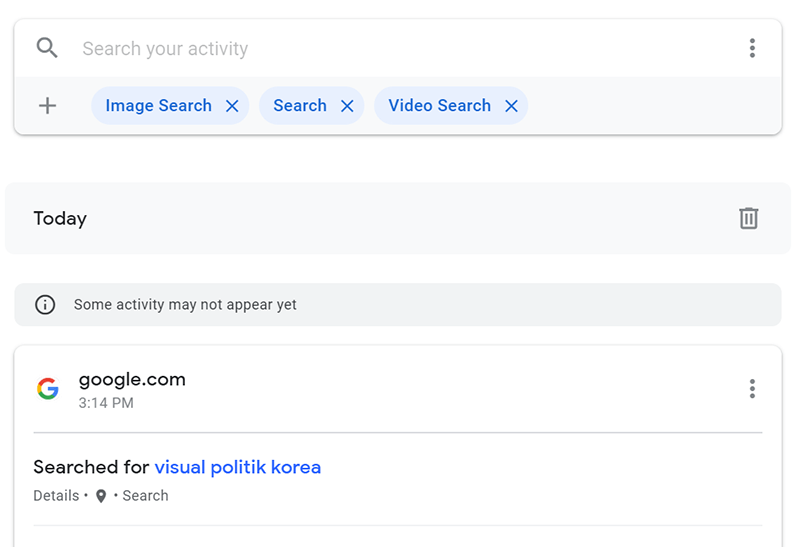800x547 pixels.
Task: Click the 3:14 PM timestamp
Action: [x=106, y=403]
